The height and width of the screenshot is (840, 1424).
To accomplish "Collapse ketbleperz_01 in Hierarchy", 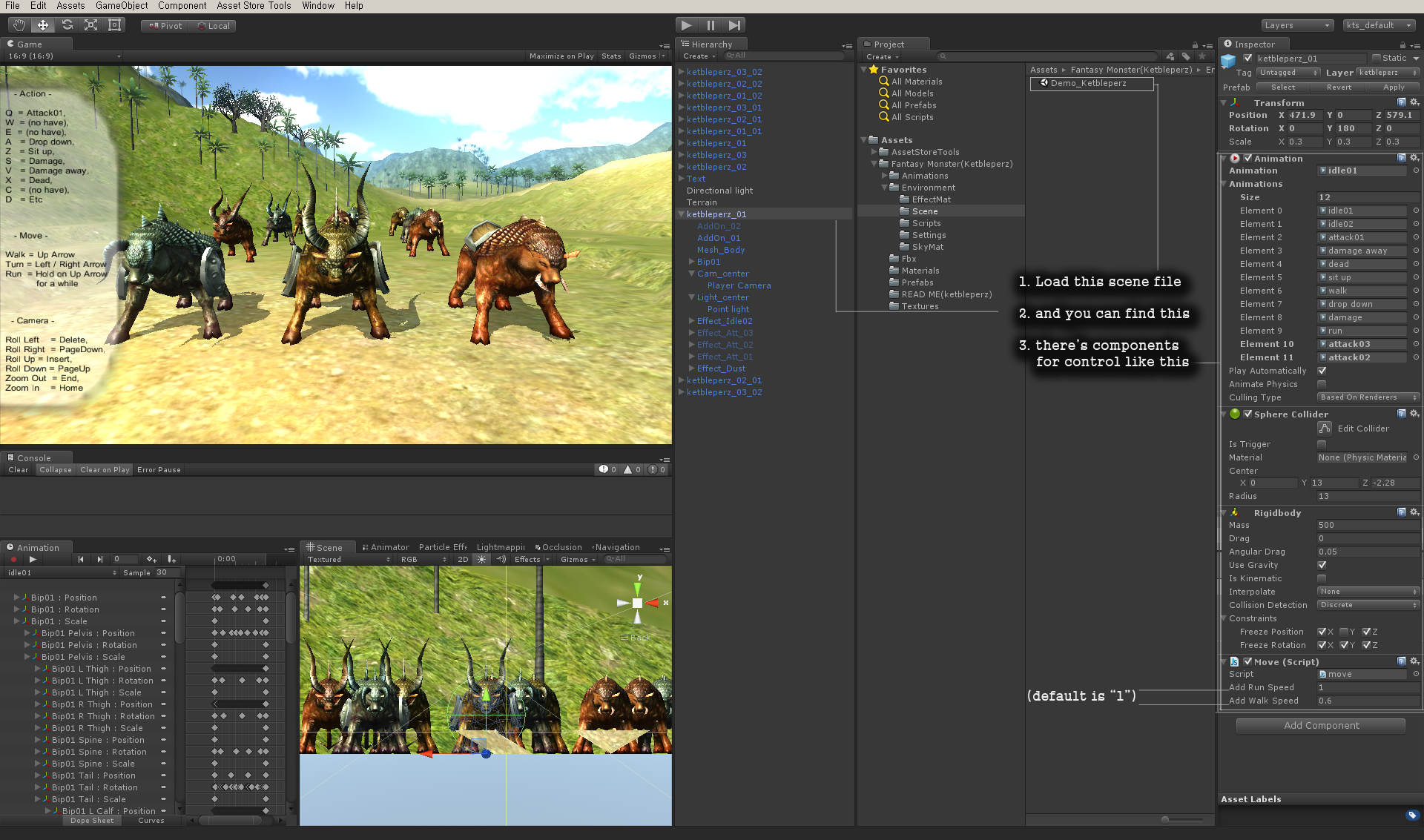I will tap(681, 214).
